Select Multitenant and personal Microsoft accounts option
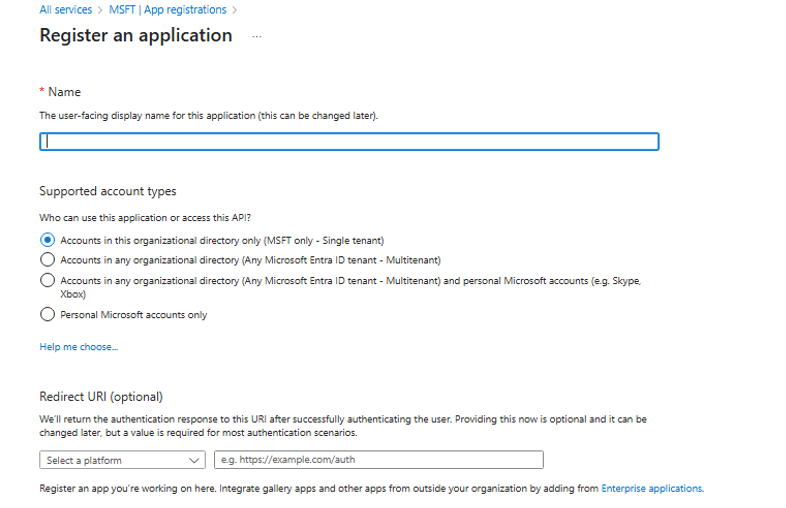 47,281
